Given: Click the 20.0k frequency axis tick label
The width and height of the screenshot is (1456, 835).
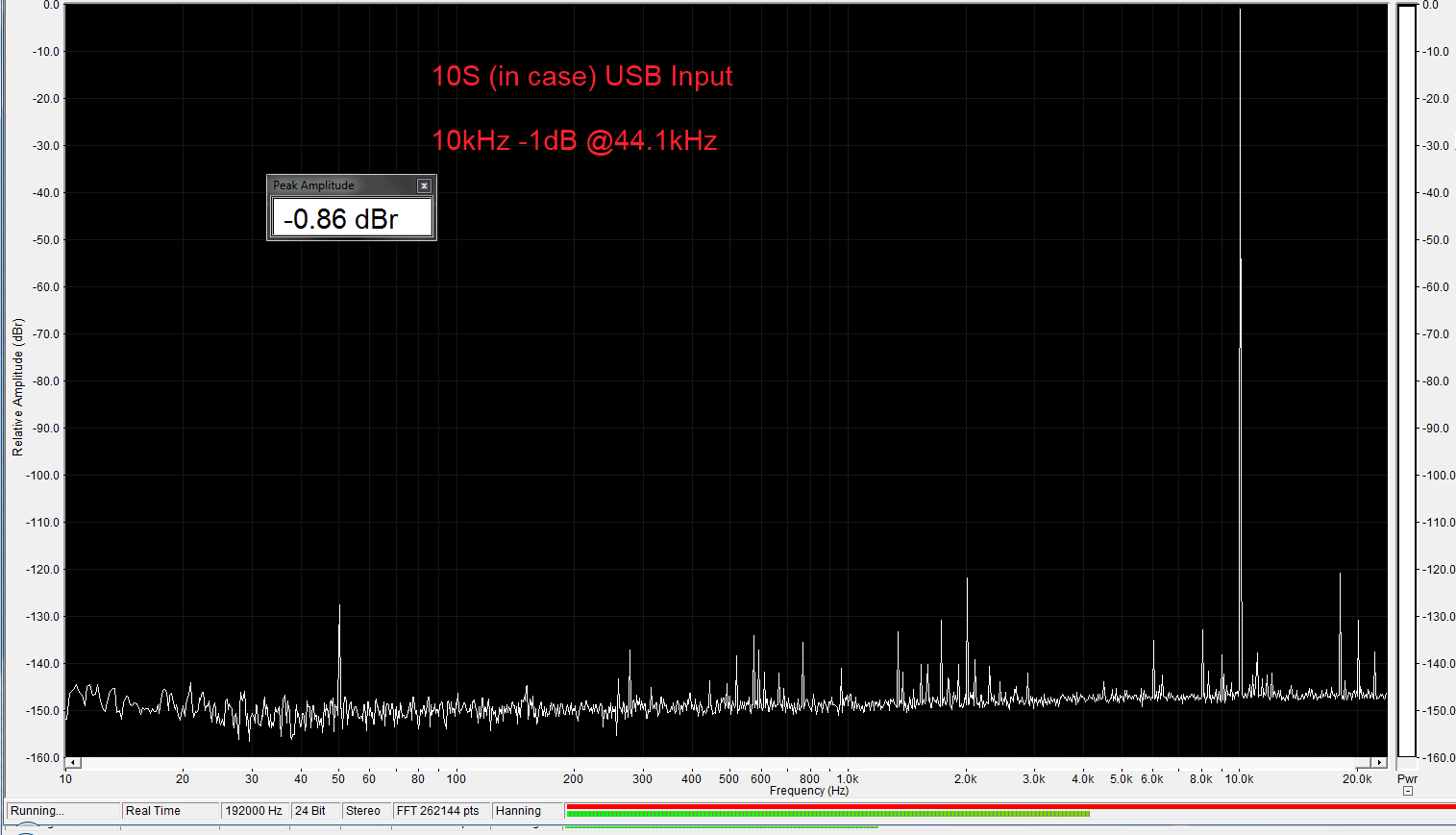Looking at the screenshot, I should point(1357,779).
